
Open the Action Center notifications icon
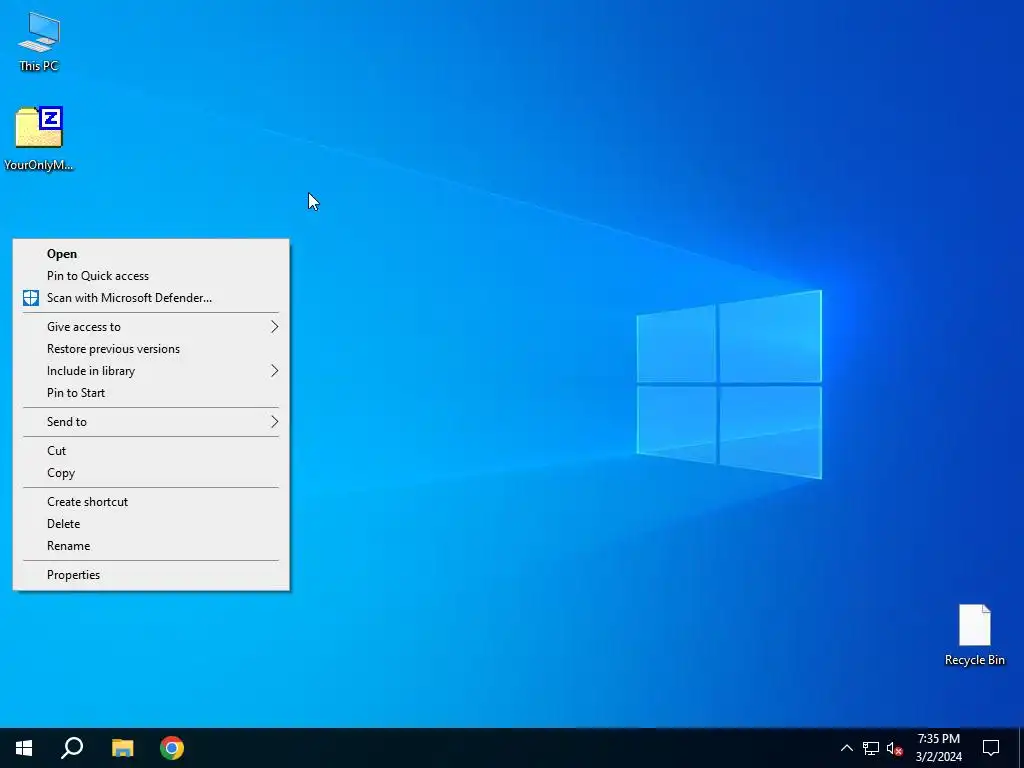pos(991,748)
